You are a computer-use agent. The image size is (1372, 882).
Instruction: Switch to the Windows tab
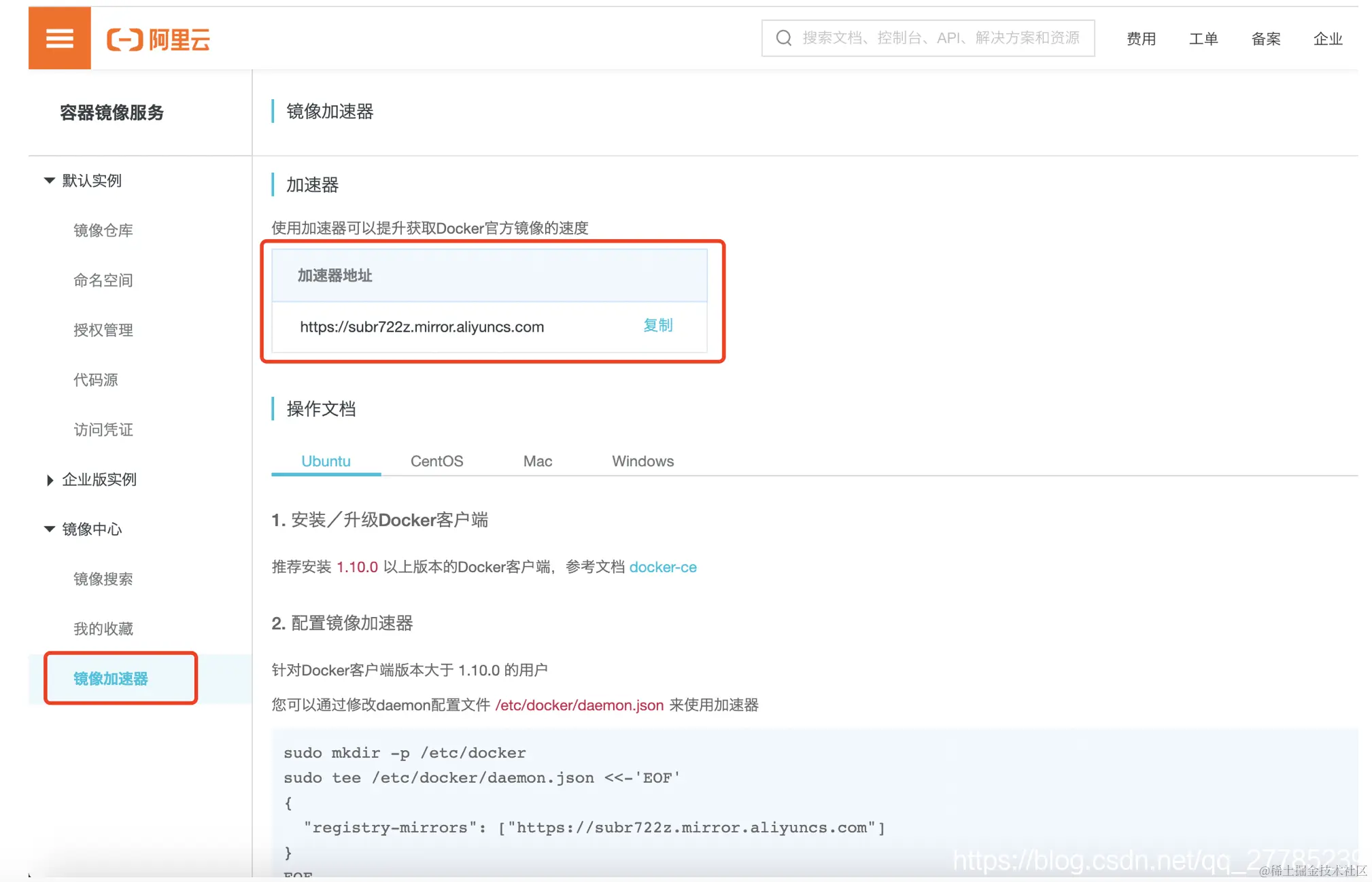coord(642,461)
